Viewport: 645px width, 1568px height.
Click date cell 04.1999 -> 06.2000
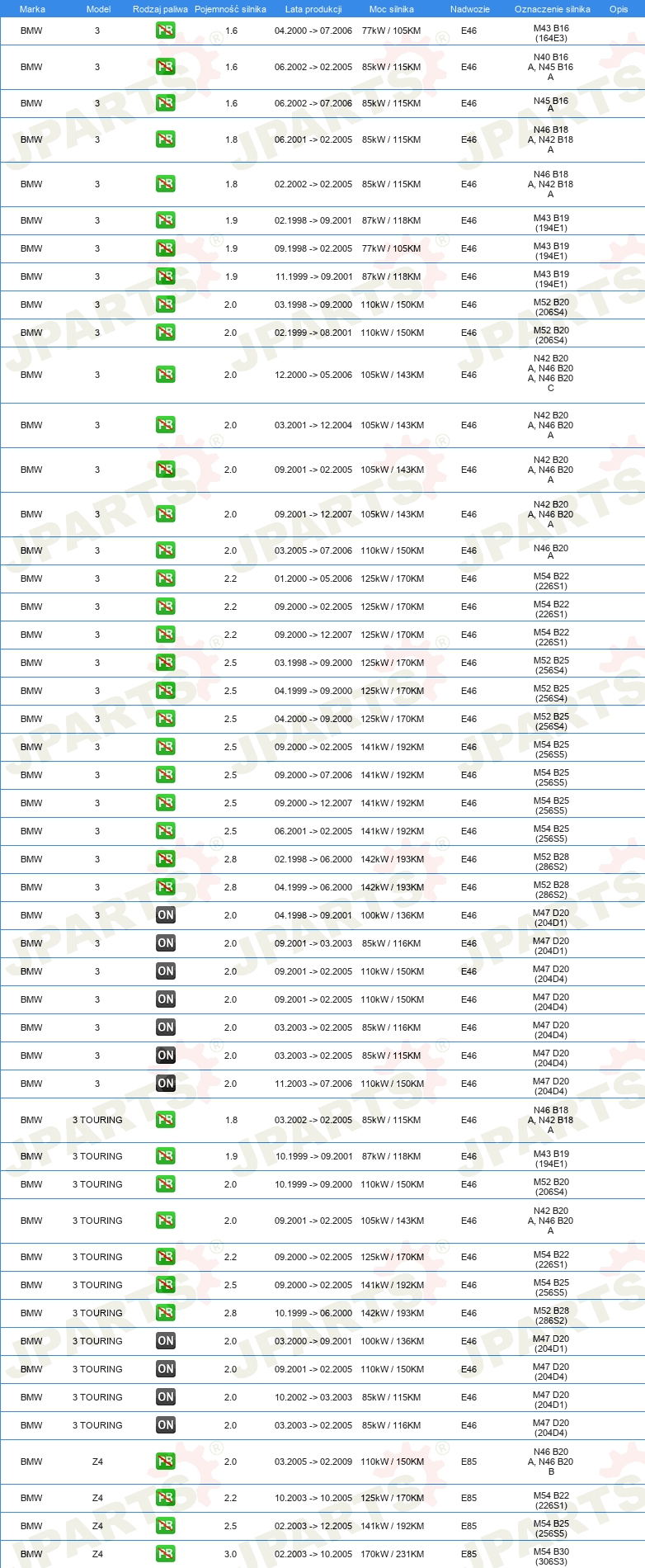313,887
